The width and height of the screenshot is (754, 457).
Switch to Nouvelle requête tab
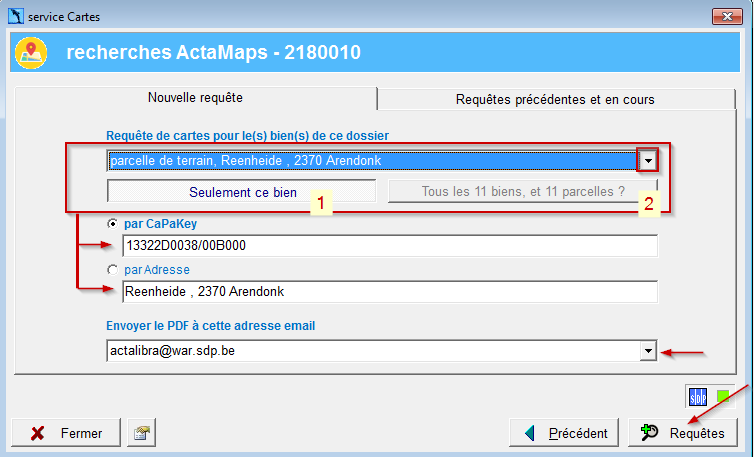(195, 98)
